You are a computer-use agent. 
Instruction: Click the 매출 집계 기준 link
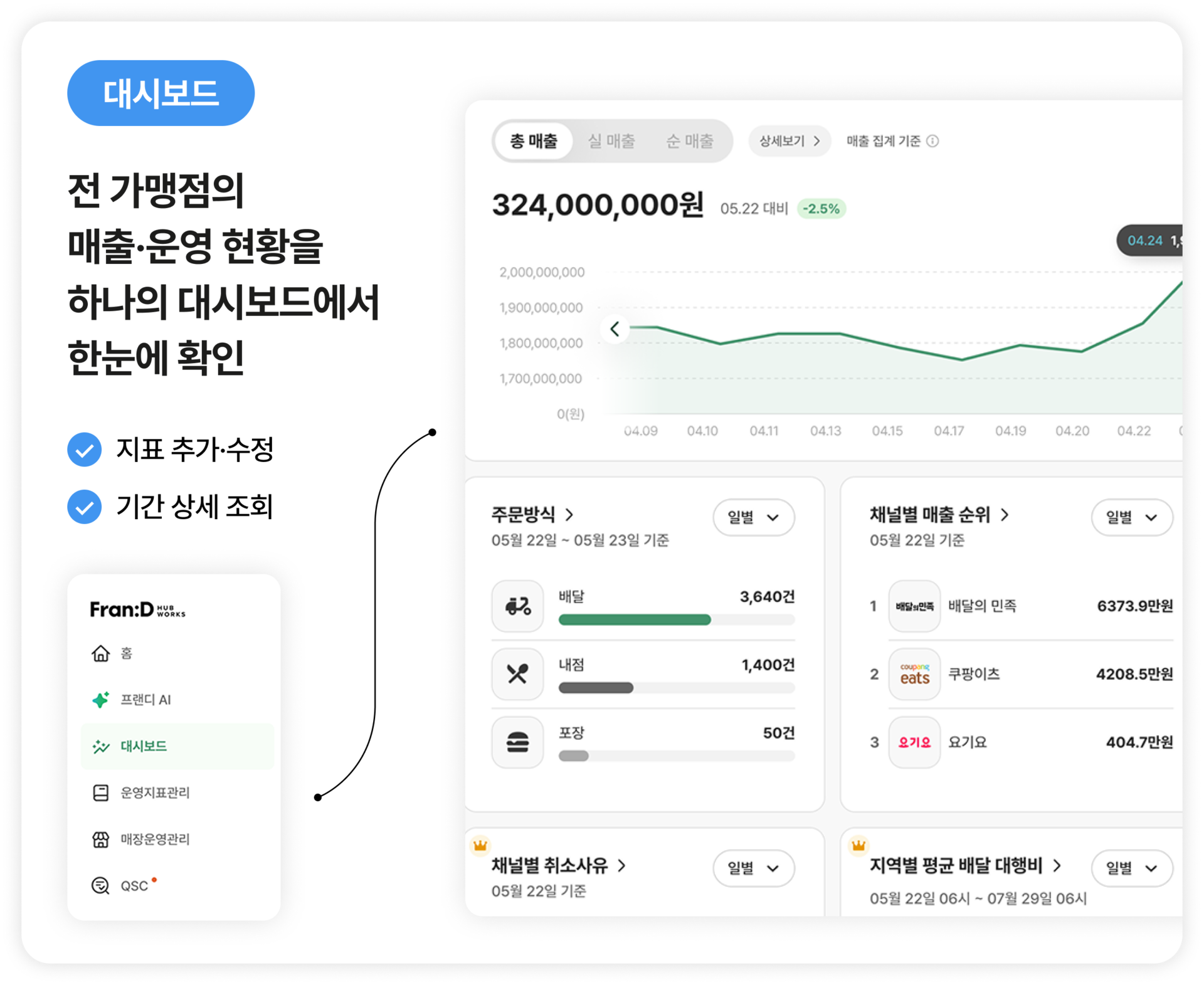click(883, 141)
